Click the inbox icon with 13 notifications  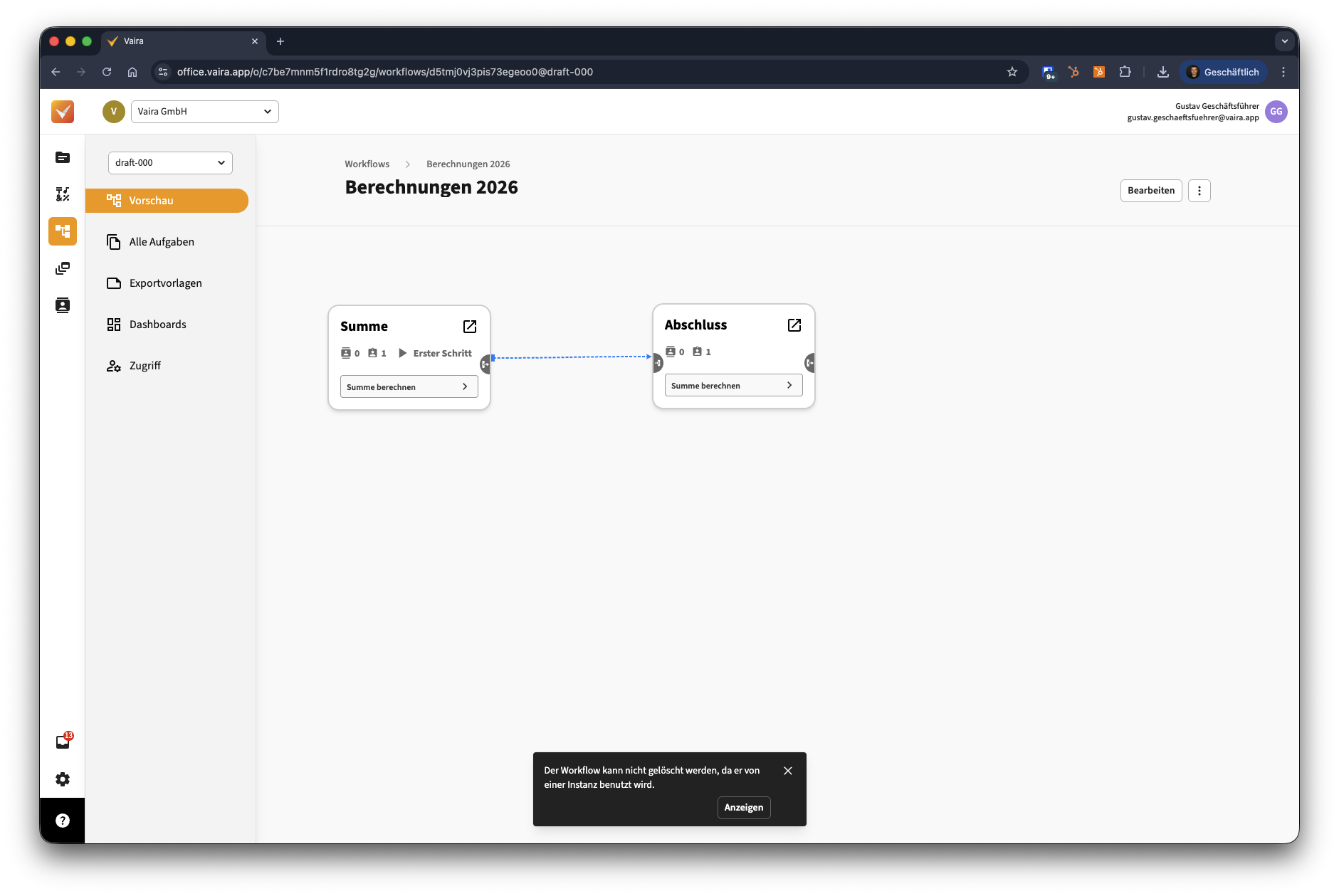63,742
